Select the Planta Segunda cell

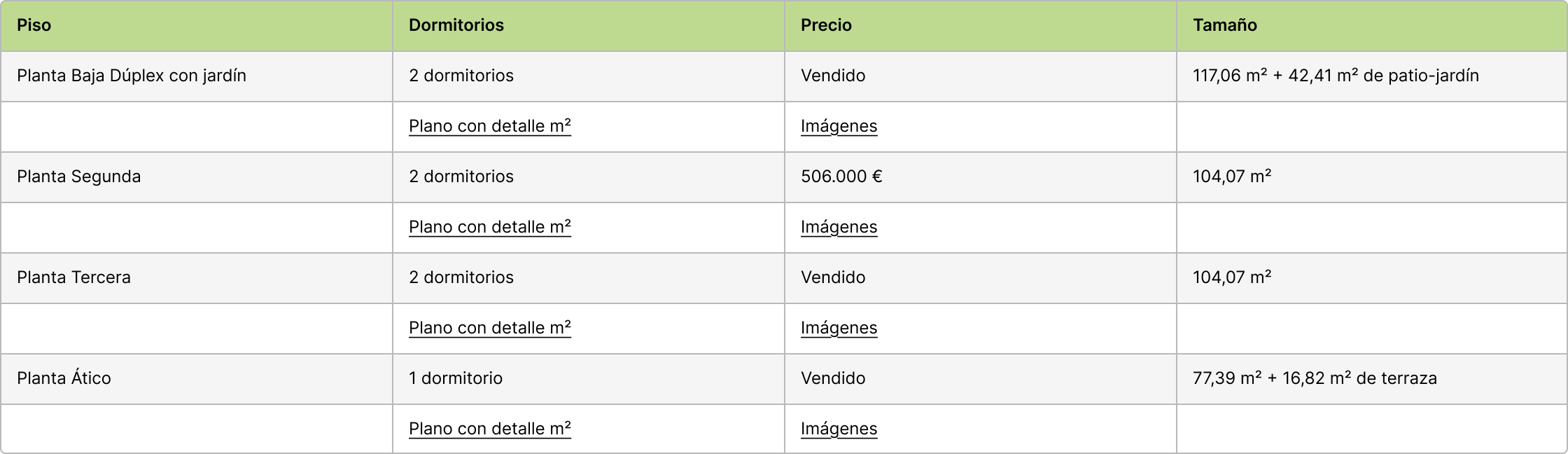click(79, 177)
